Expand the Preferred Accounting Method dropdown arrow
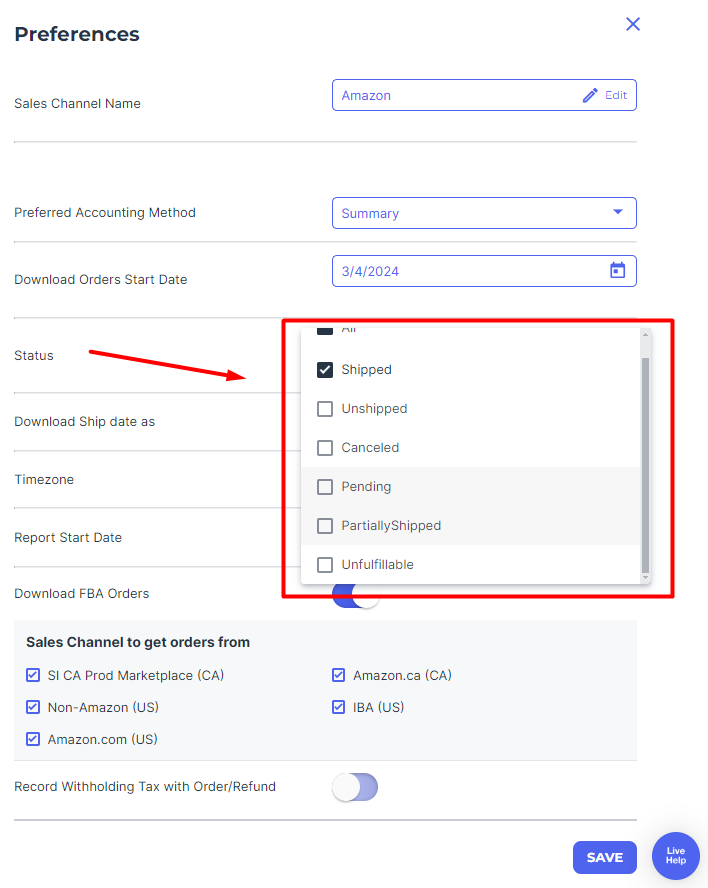 617,212
